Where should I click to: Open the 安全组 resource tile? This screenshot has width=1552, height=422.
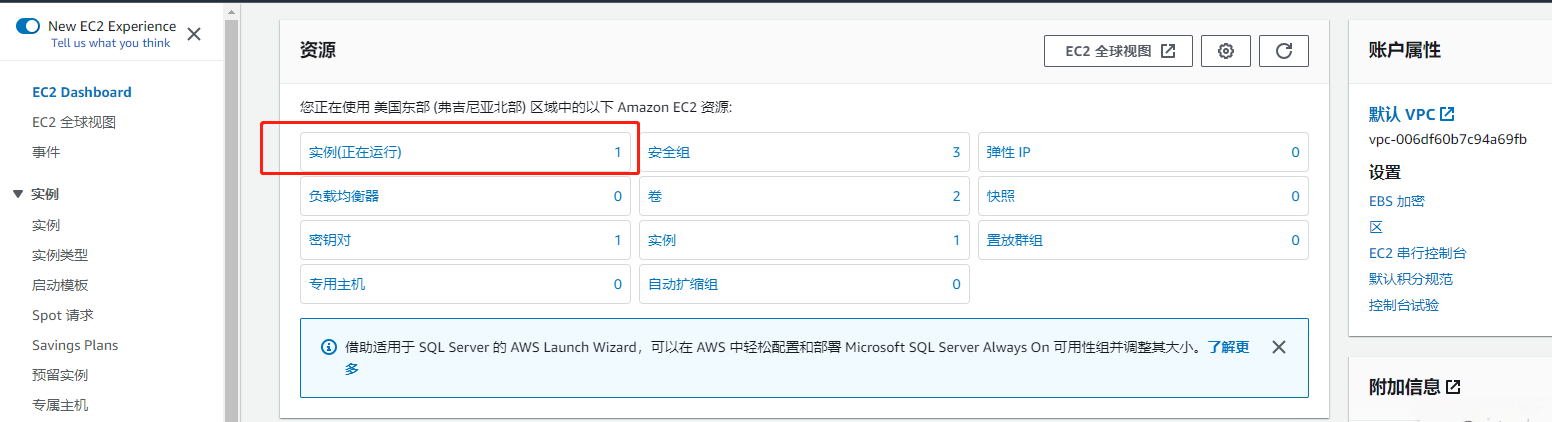pos(669,152)
